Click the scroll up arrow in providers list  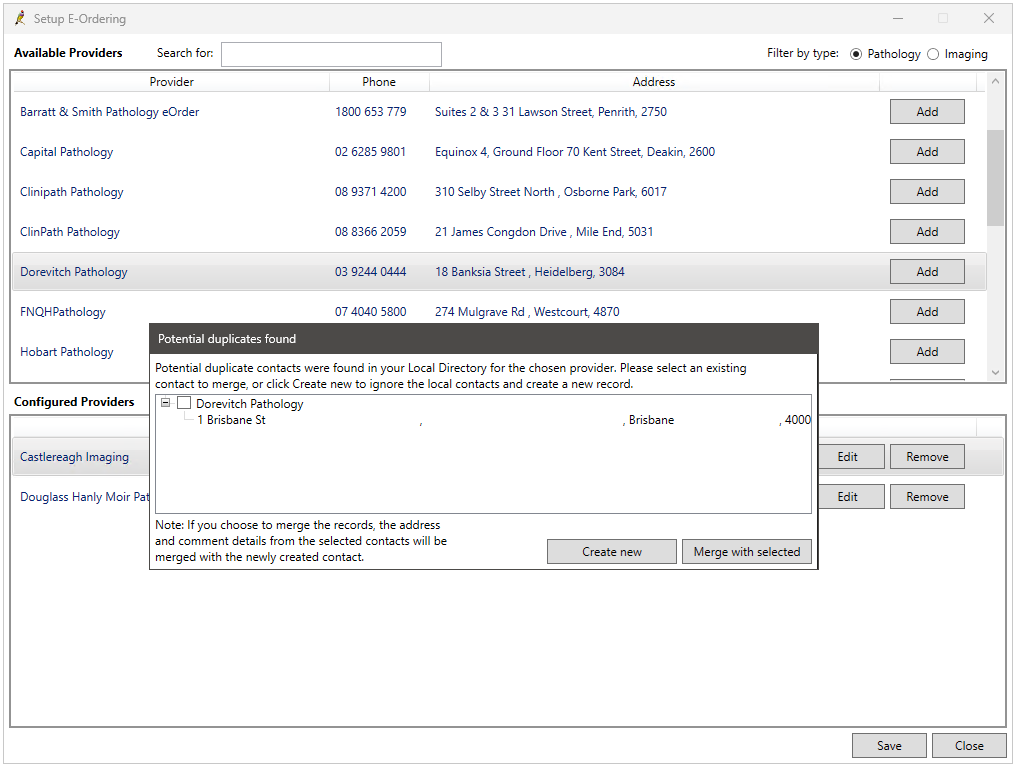click(x=995, y=81)
